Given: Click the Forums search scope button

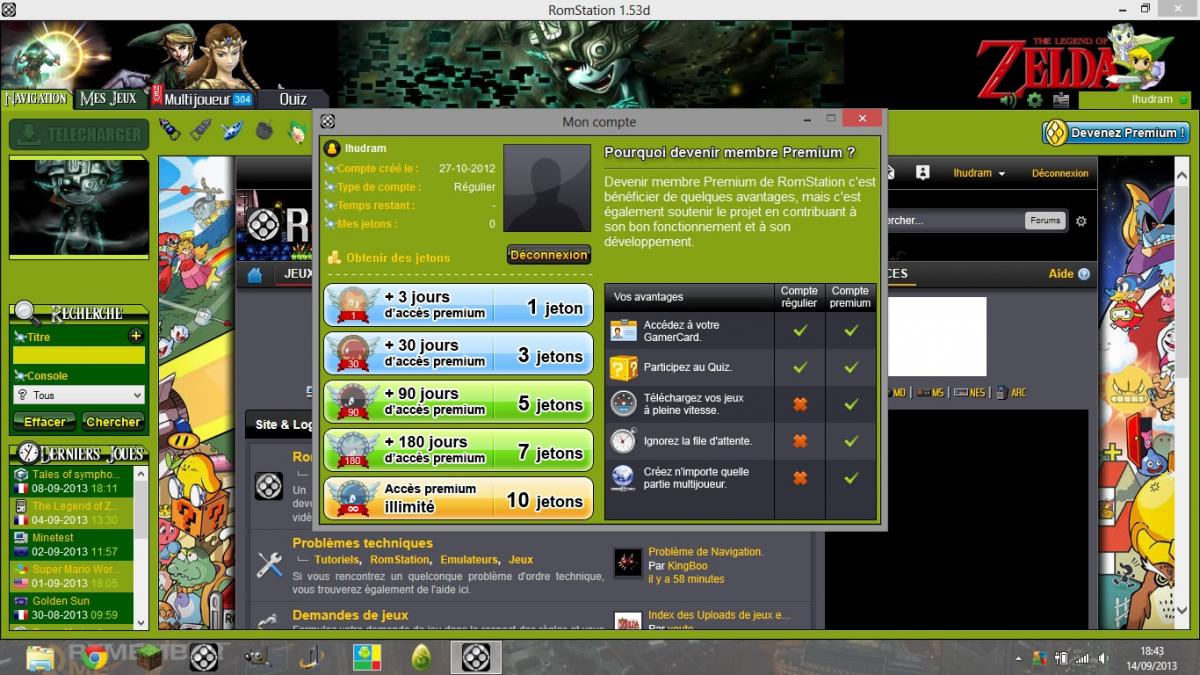Looking at the screenshot, I should point(1044,221).
